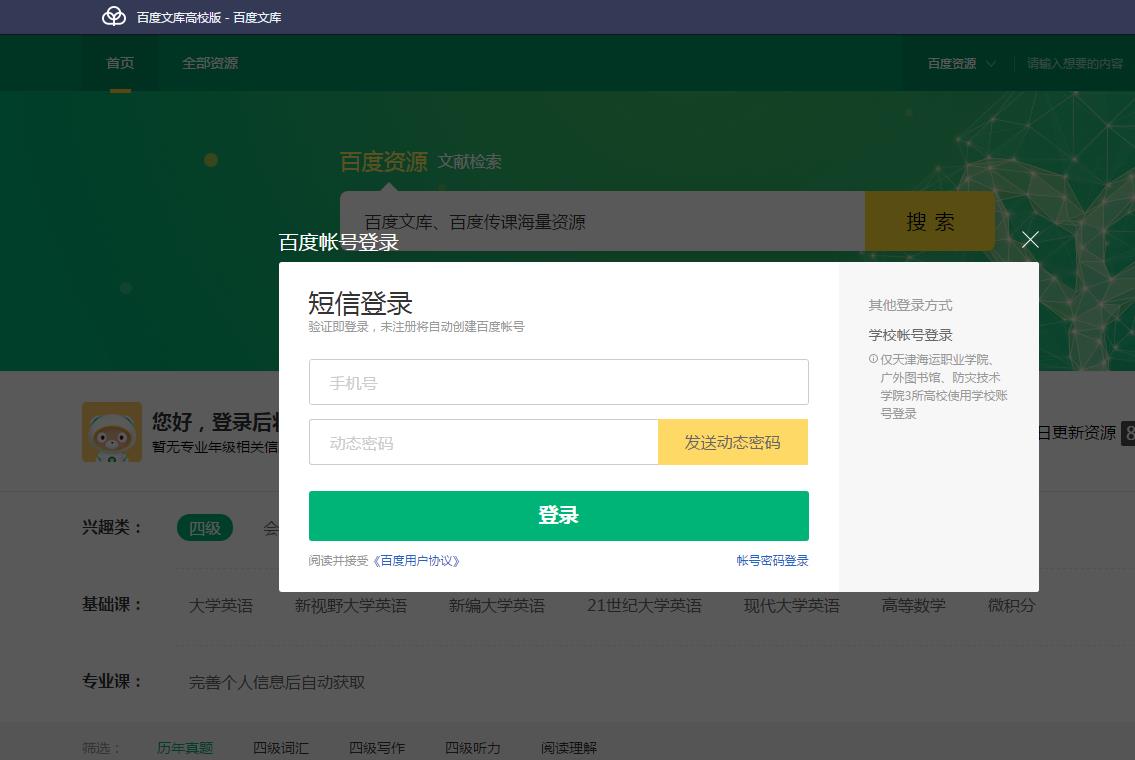Focus the 手机号 input field
1135x760 pixels.
559,382
